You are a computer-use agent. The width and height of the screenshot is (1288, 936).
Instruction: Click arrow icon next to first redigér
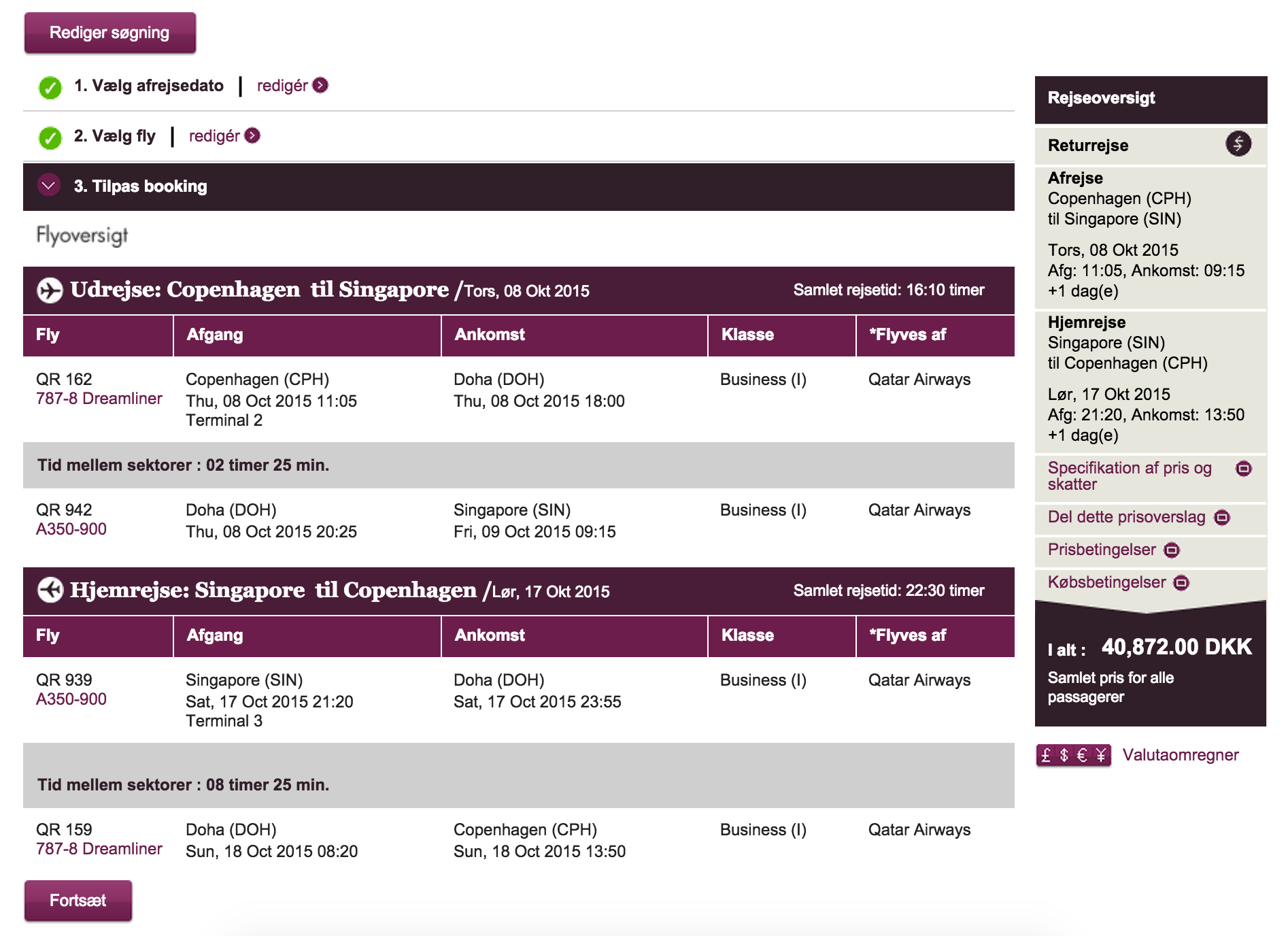point(320,86)
